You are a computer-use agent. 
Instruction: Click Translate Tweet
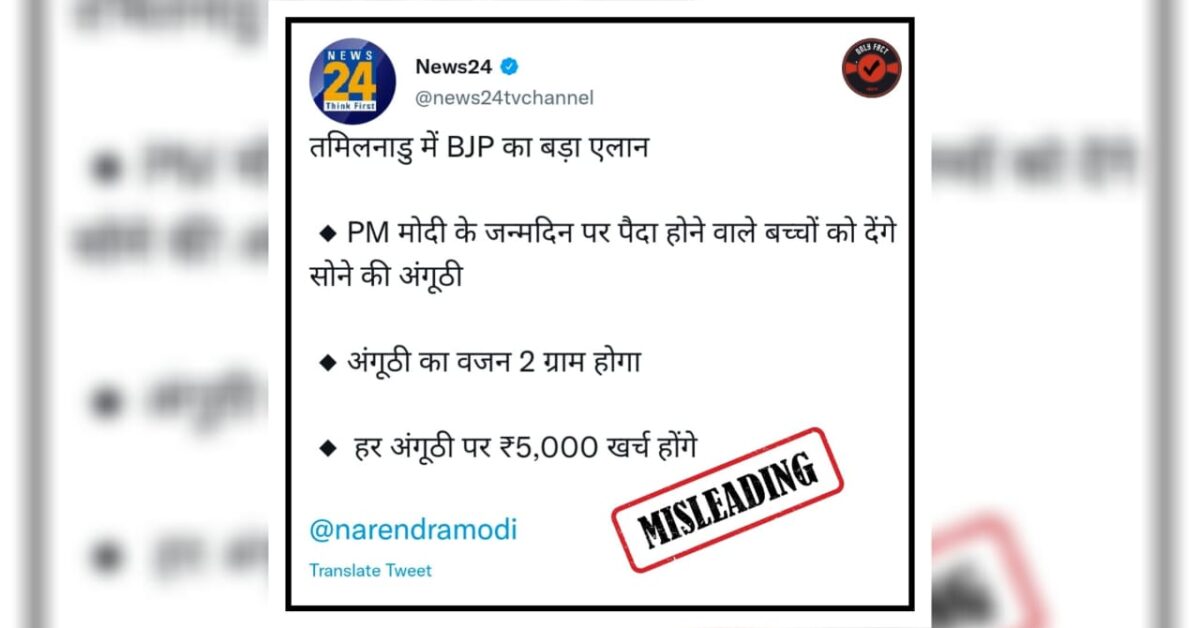pos(370,571)
